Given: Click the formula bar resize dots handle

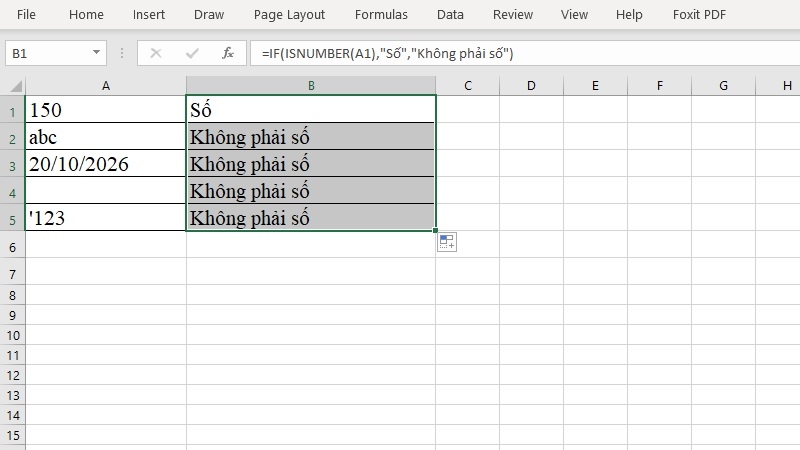Looking at the screenshot, I should tap(122, 53).
